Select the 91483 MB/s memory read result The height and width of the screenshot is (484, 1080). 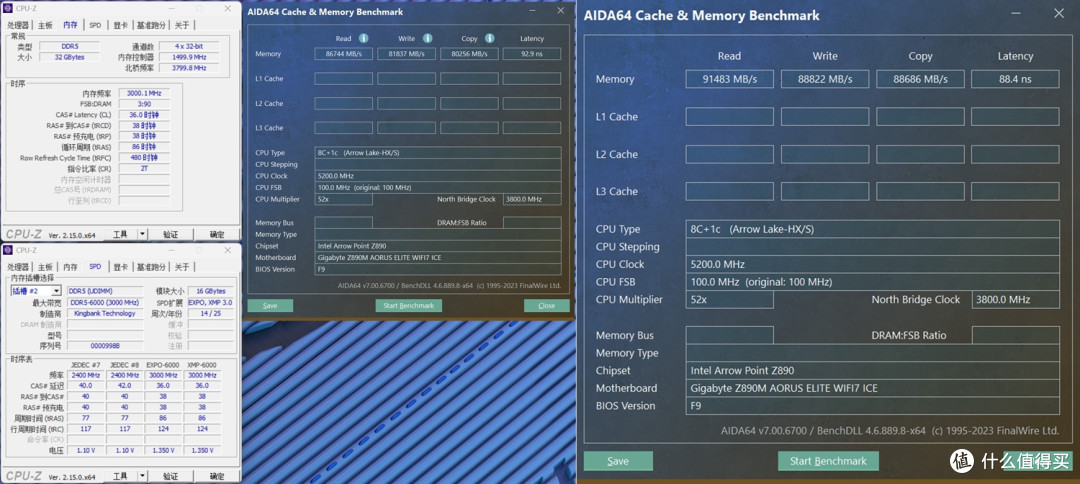point(729,79)
